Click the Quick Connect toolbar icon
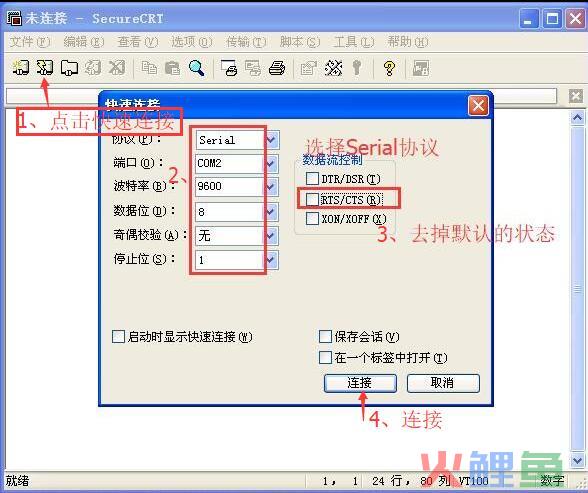 45,68
